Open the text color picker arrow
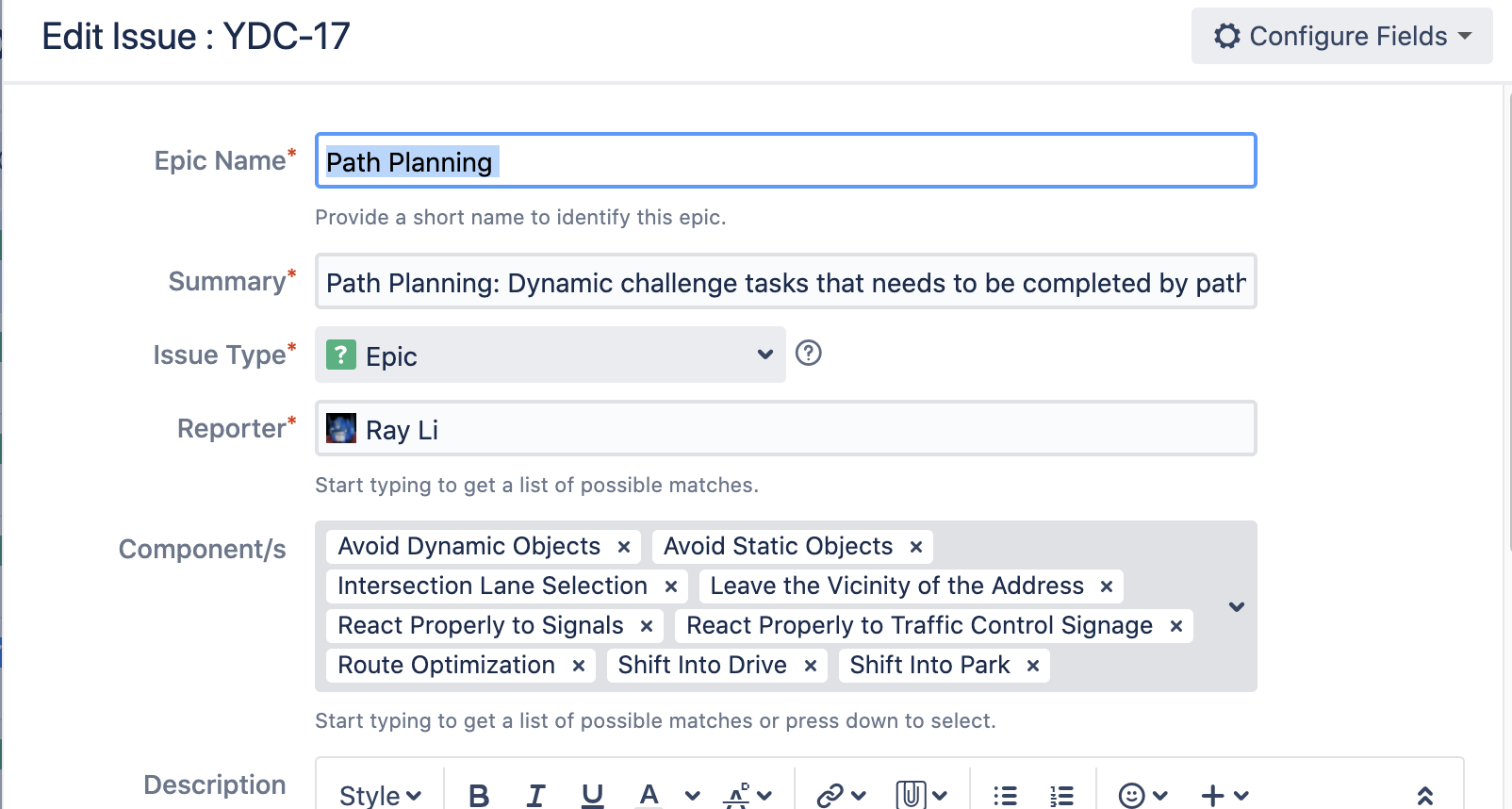Screen dimensions: 1512x809 click(693, 795)
